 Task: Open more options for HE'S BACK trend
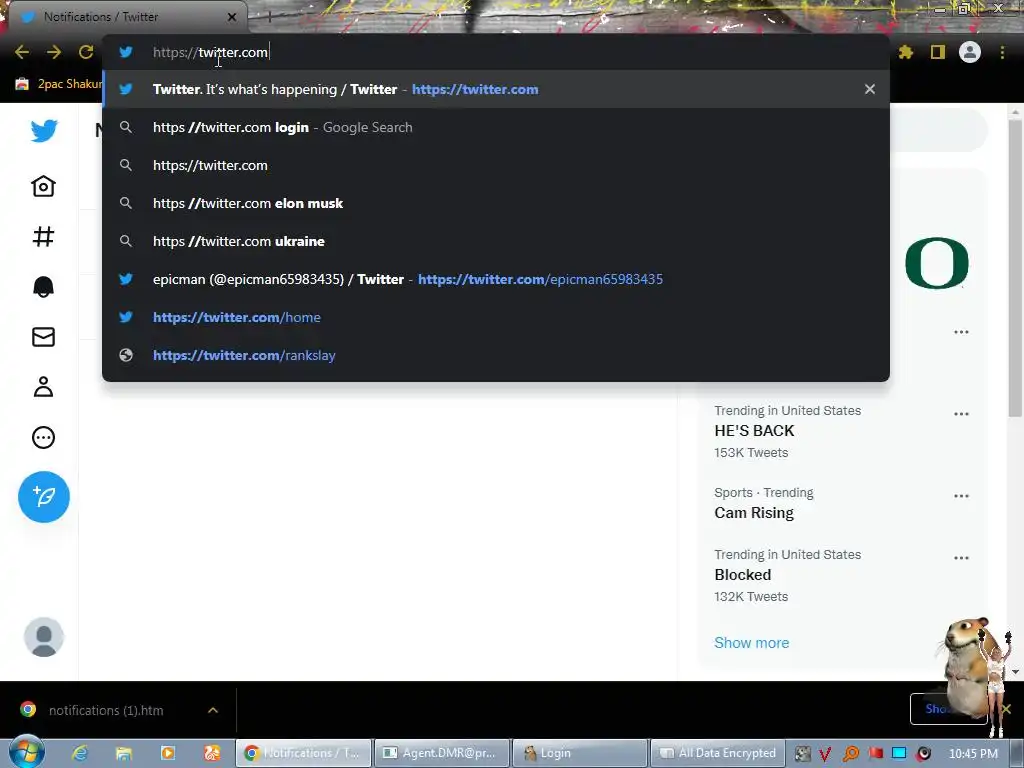point(961,414)
